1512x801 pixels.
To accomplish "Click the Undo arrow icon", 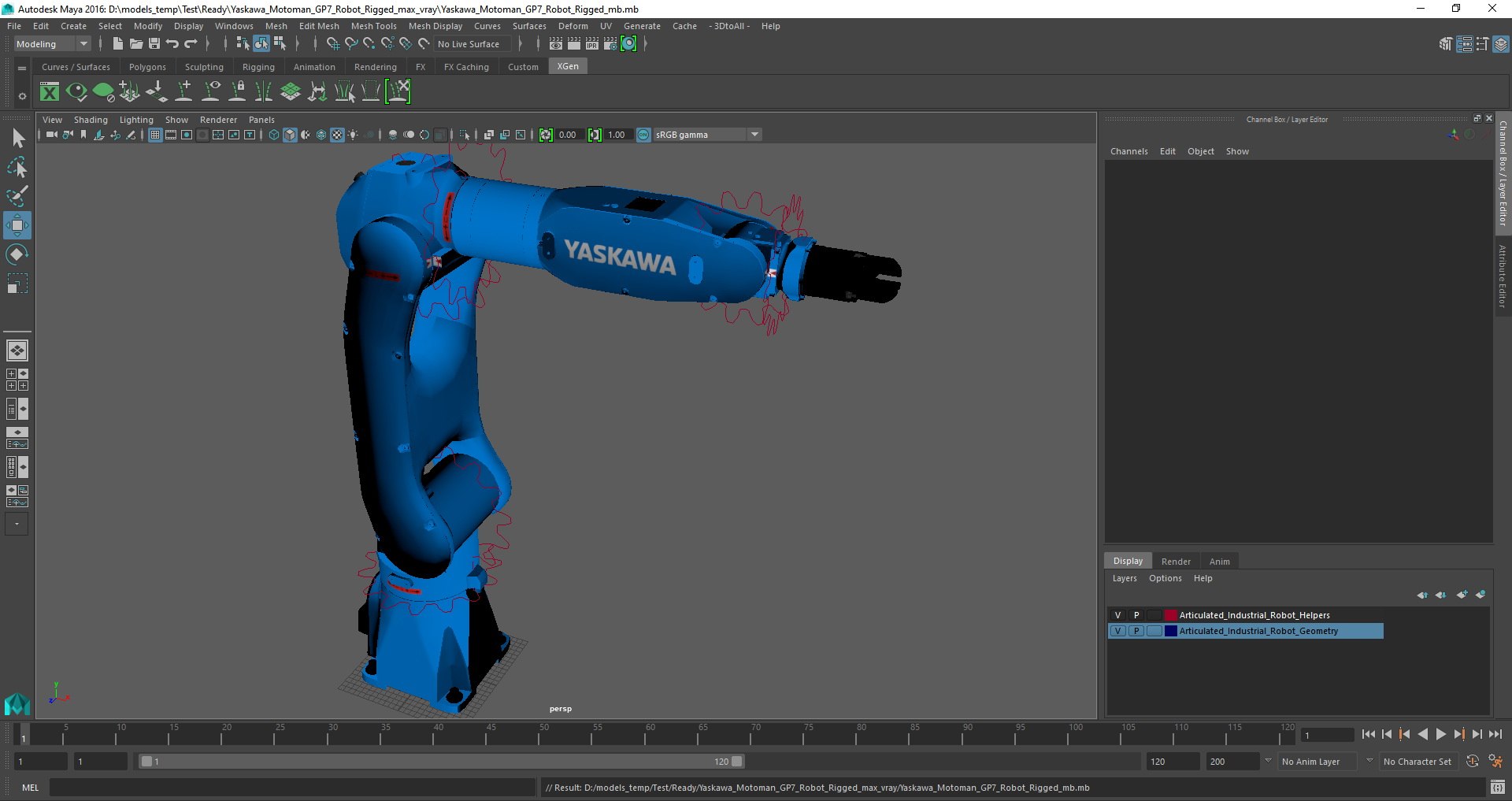I will 172,44.
